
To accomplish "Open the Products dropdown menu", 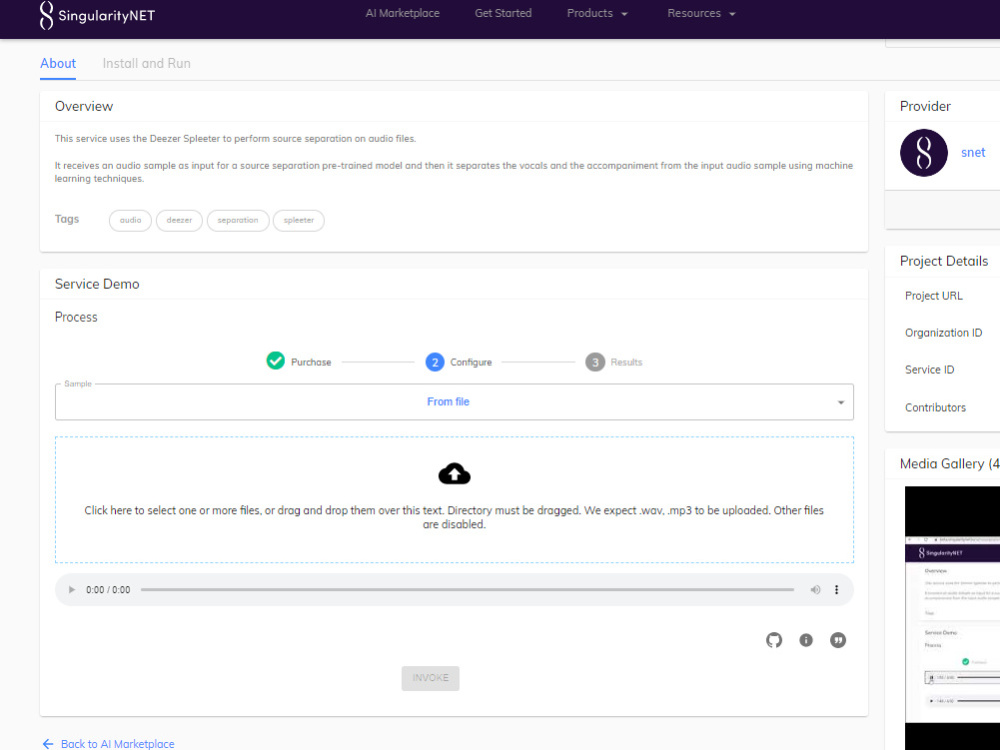I will click(x=597, y=13).
